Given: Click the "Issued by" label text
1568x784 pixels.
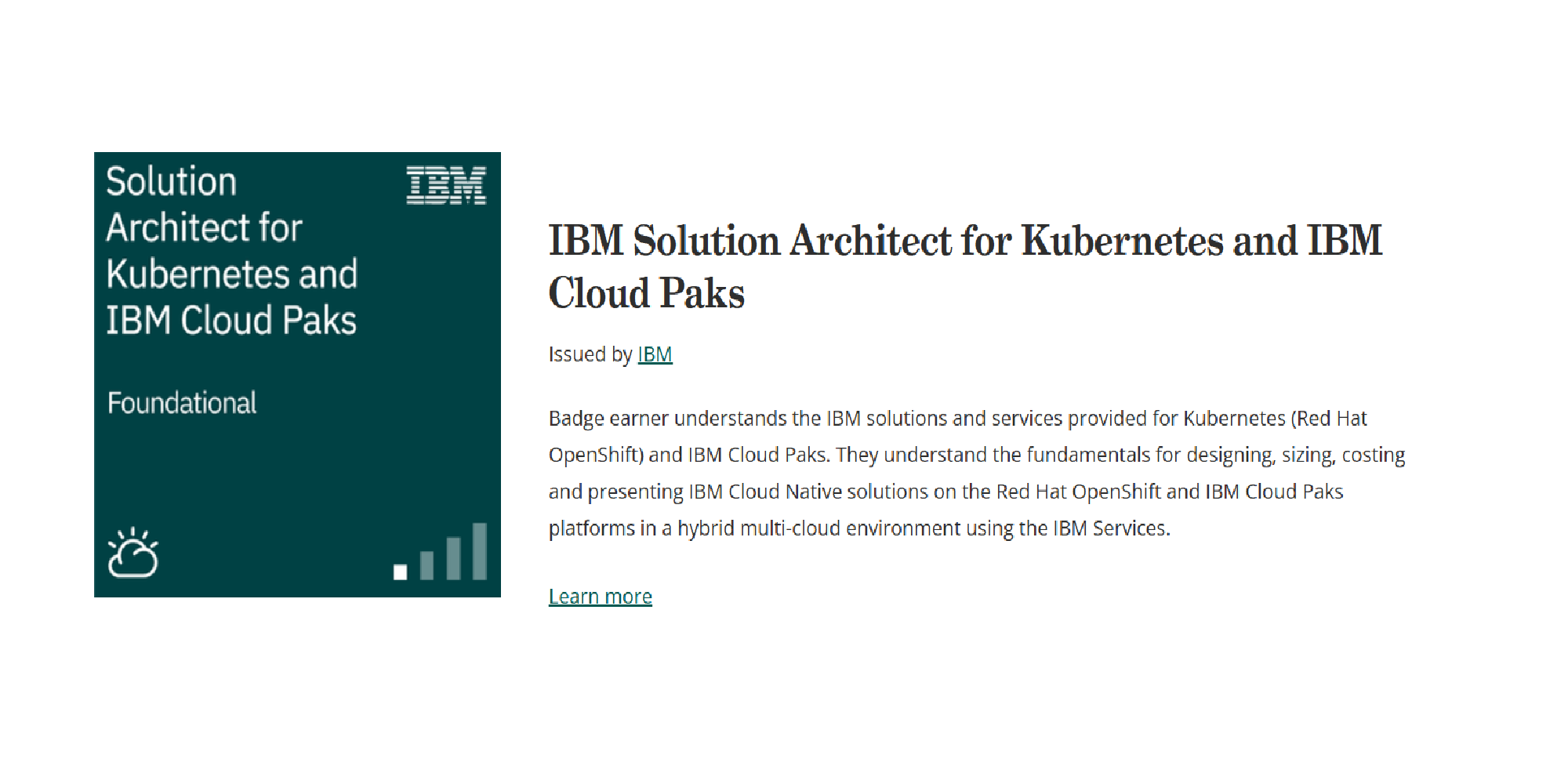Looking at the screenshot, I should pos(590,354).
